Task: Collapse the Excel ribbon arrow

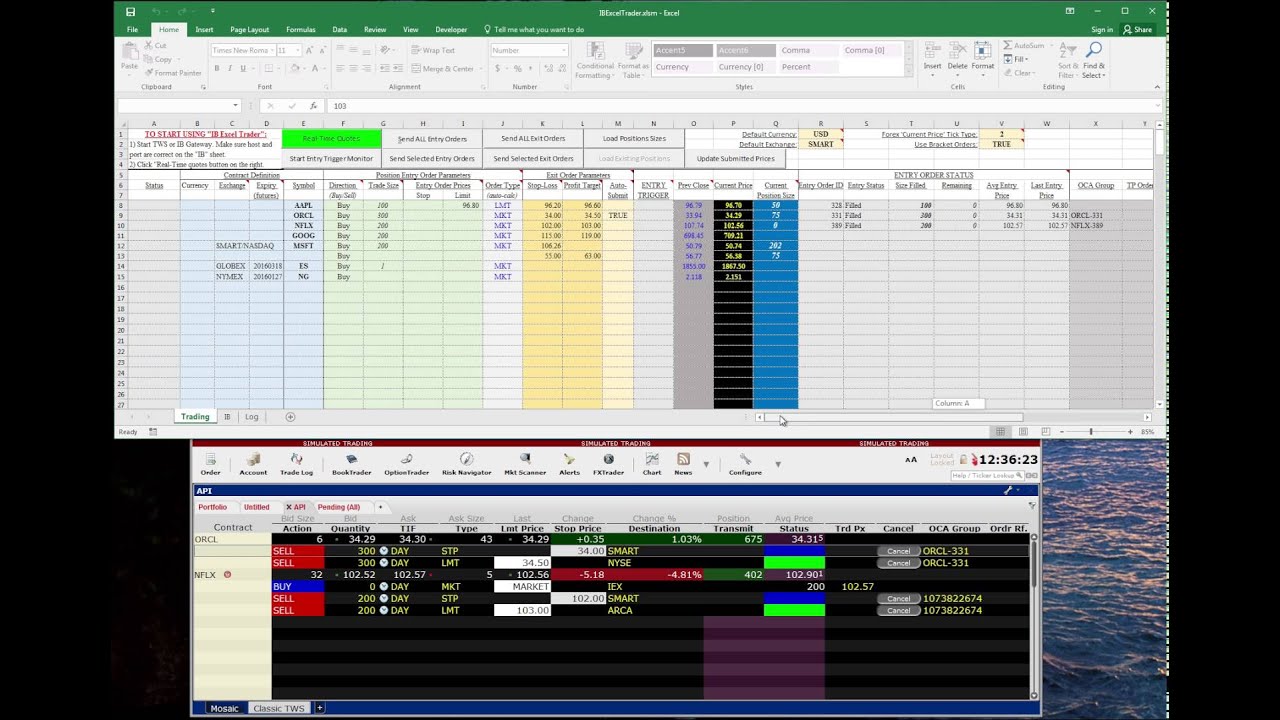Action: (x=1158, y=87)
